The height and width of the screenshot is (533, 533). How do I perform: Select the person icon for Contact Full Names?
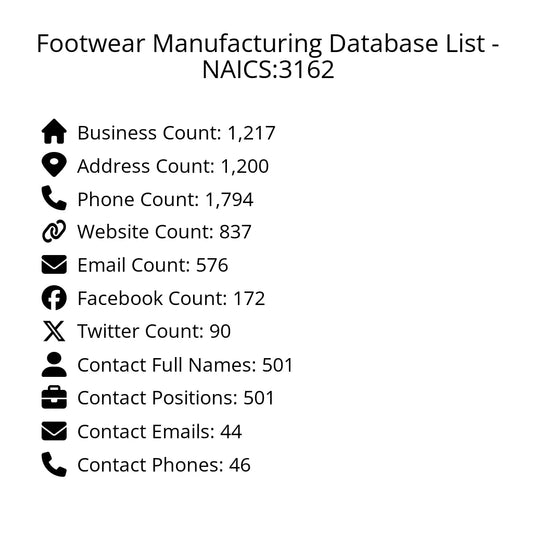pos(54,364)
